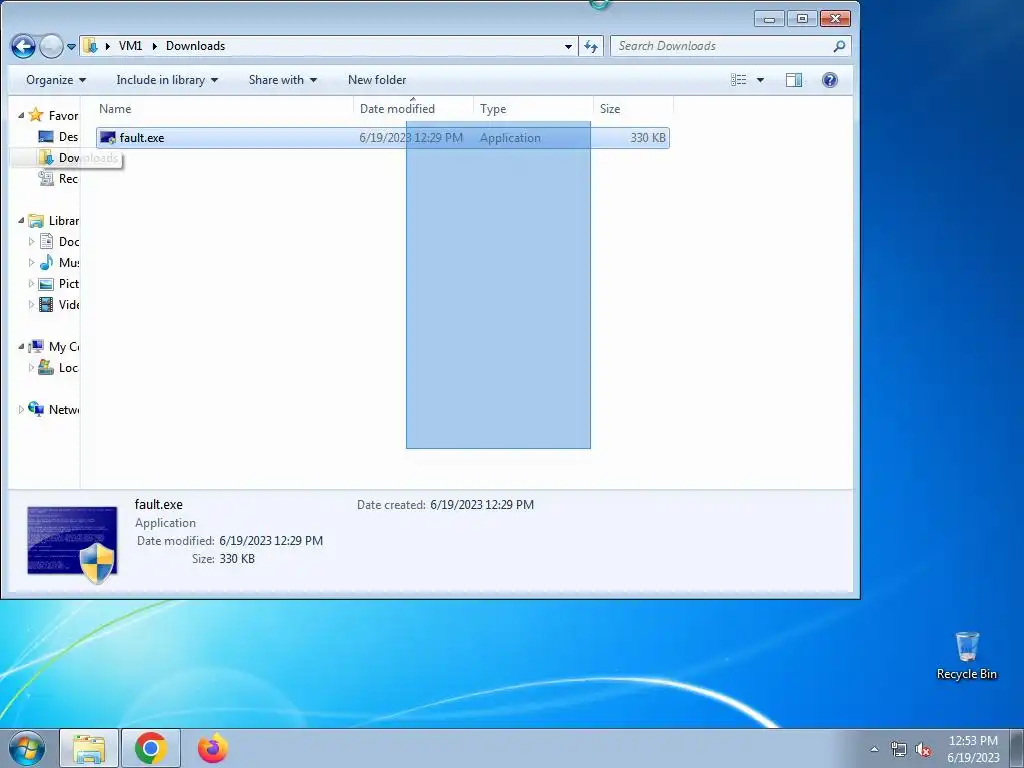The height and width of the screenshot is (768, 1024).
Task: Open the Recycle Bin desktop icon
Action: pos(967,656)
